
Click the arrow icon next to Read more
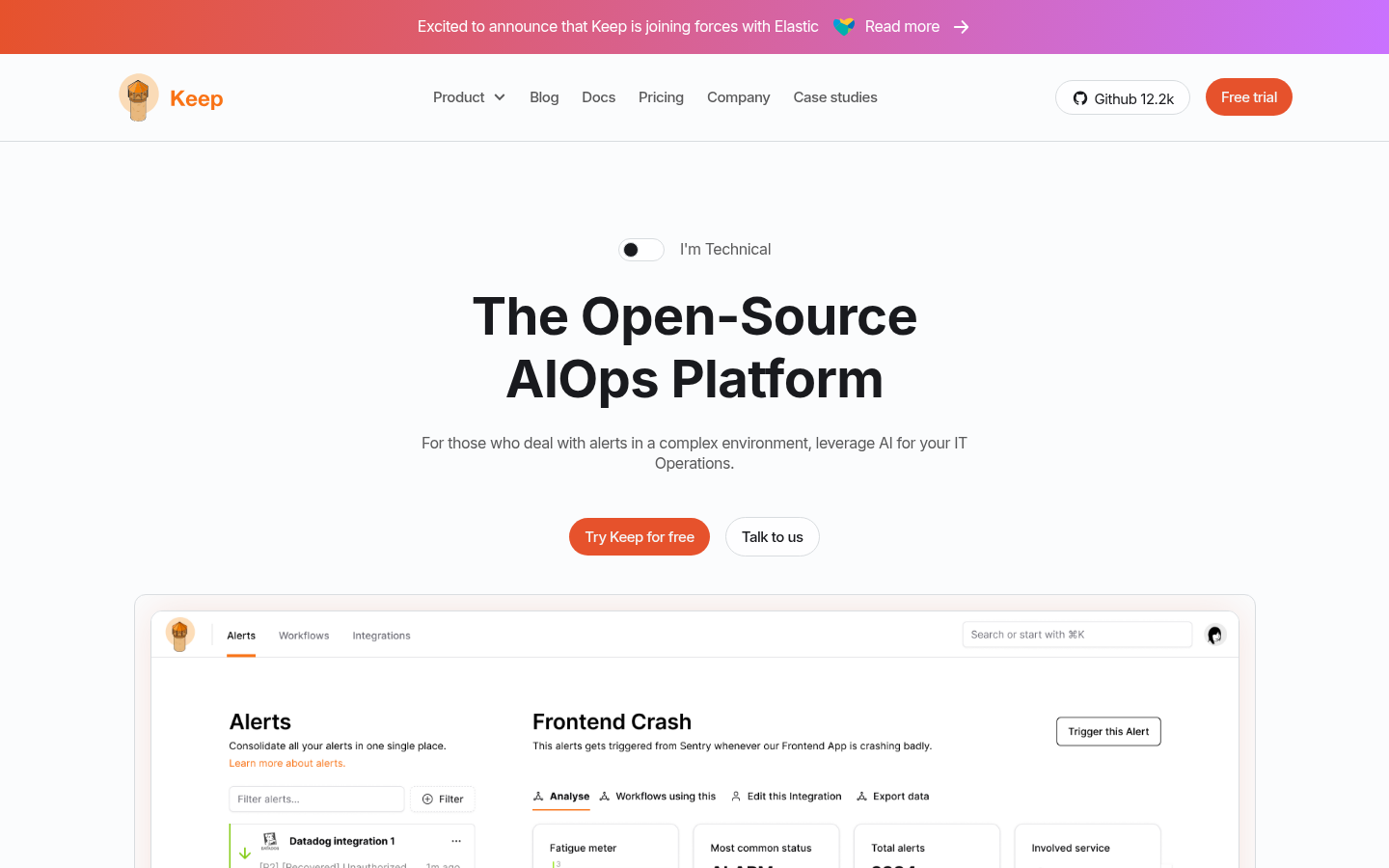click(x=961, y=27)
